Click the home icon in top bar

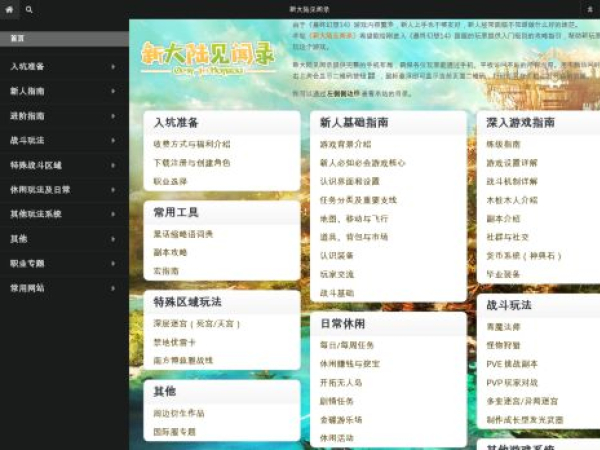(10, 9)
